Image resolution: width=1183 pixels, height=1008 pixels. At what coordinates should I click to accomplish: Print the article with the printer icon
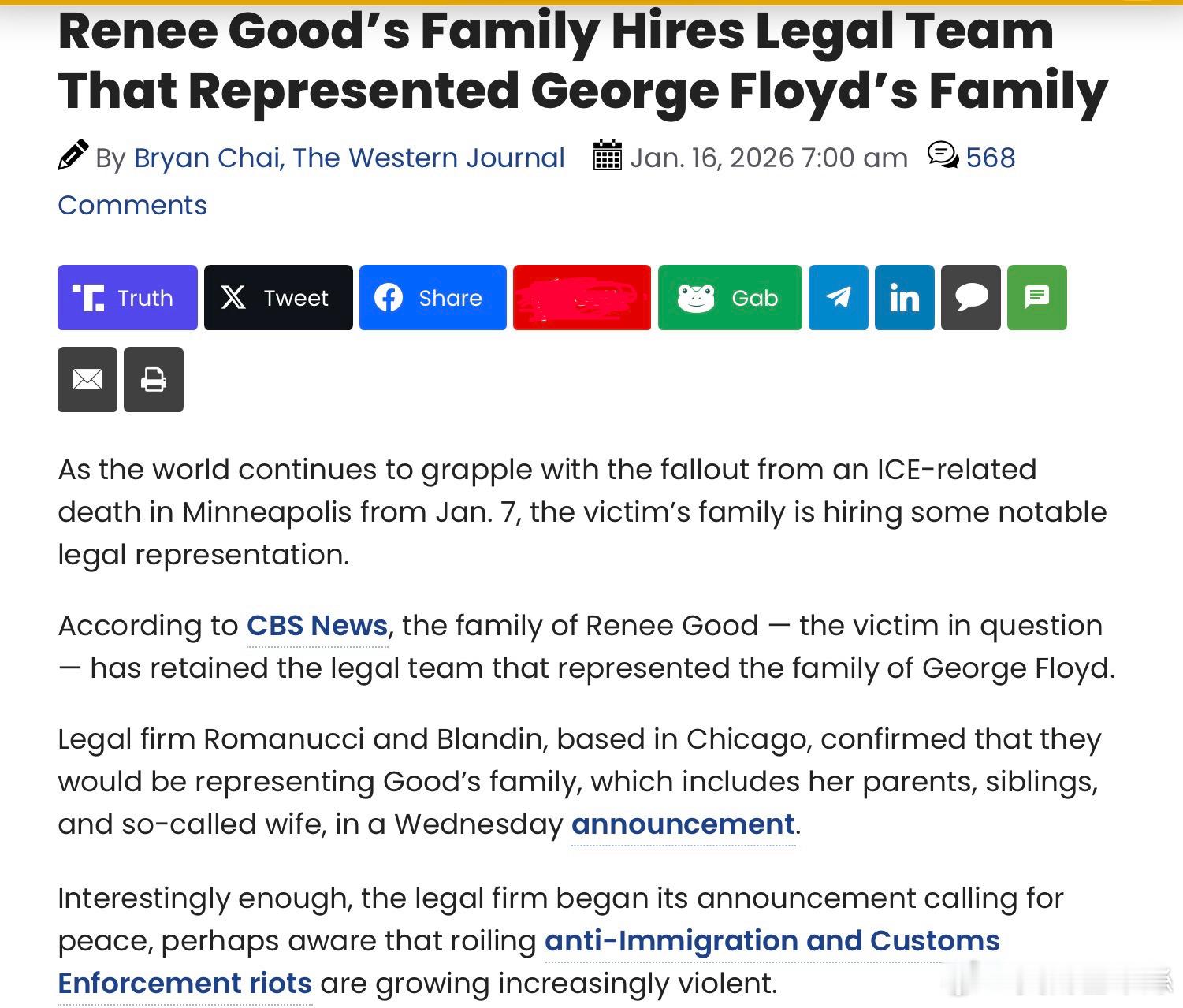click(x=154, y=380)
